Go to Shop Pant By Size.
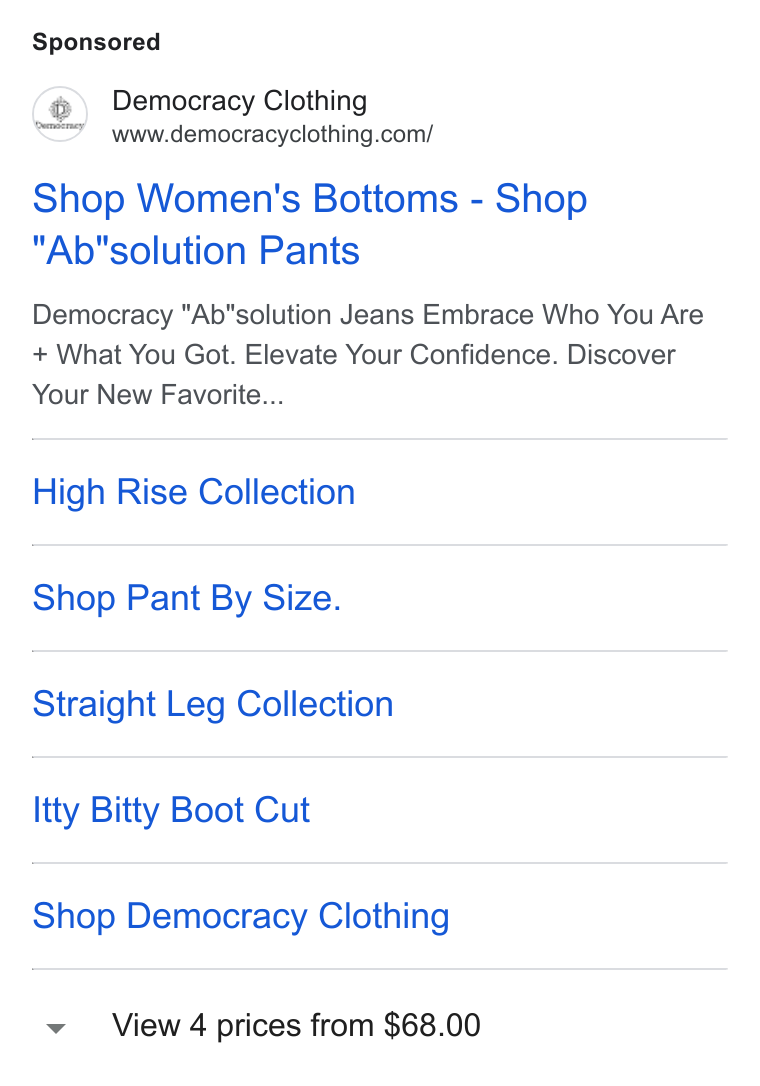This screenshot has height=1086, width=760. pyautogui.click(x=187, y=598)
